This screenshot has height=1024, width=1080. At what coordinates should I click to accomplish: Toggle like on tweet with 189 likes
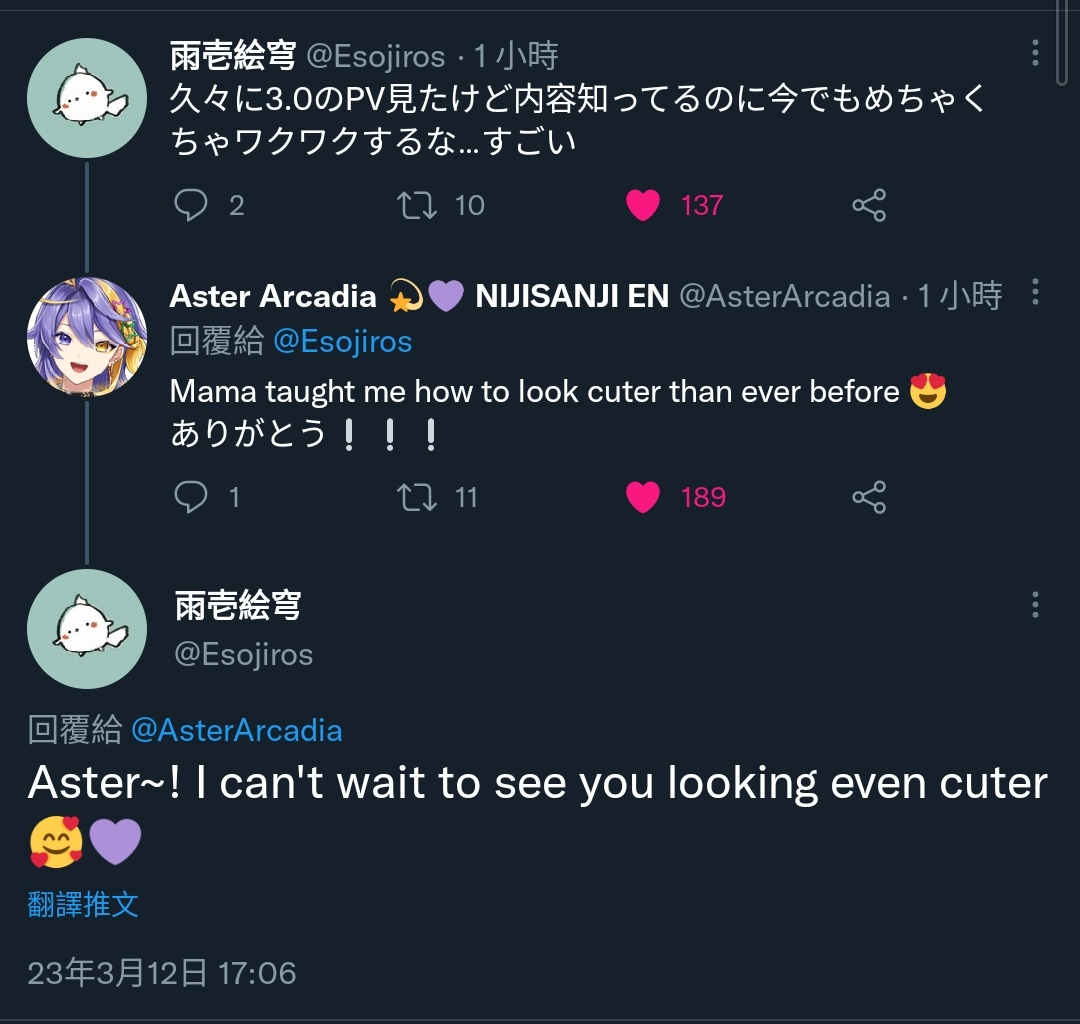(643, 497)
